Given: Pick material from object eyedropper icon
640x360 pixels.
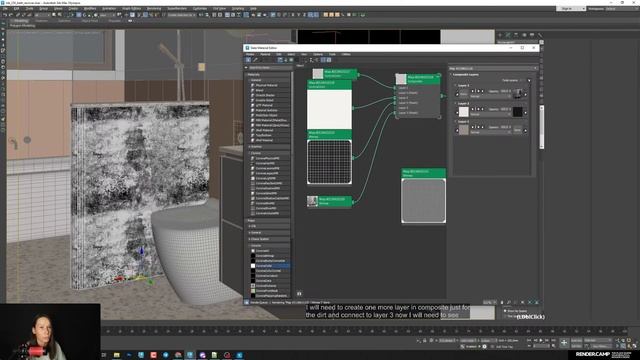Looking at the screenshot, I should point(256,60).
